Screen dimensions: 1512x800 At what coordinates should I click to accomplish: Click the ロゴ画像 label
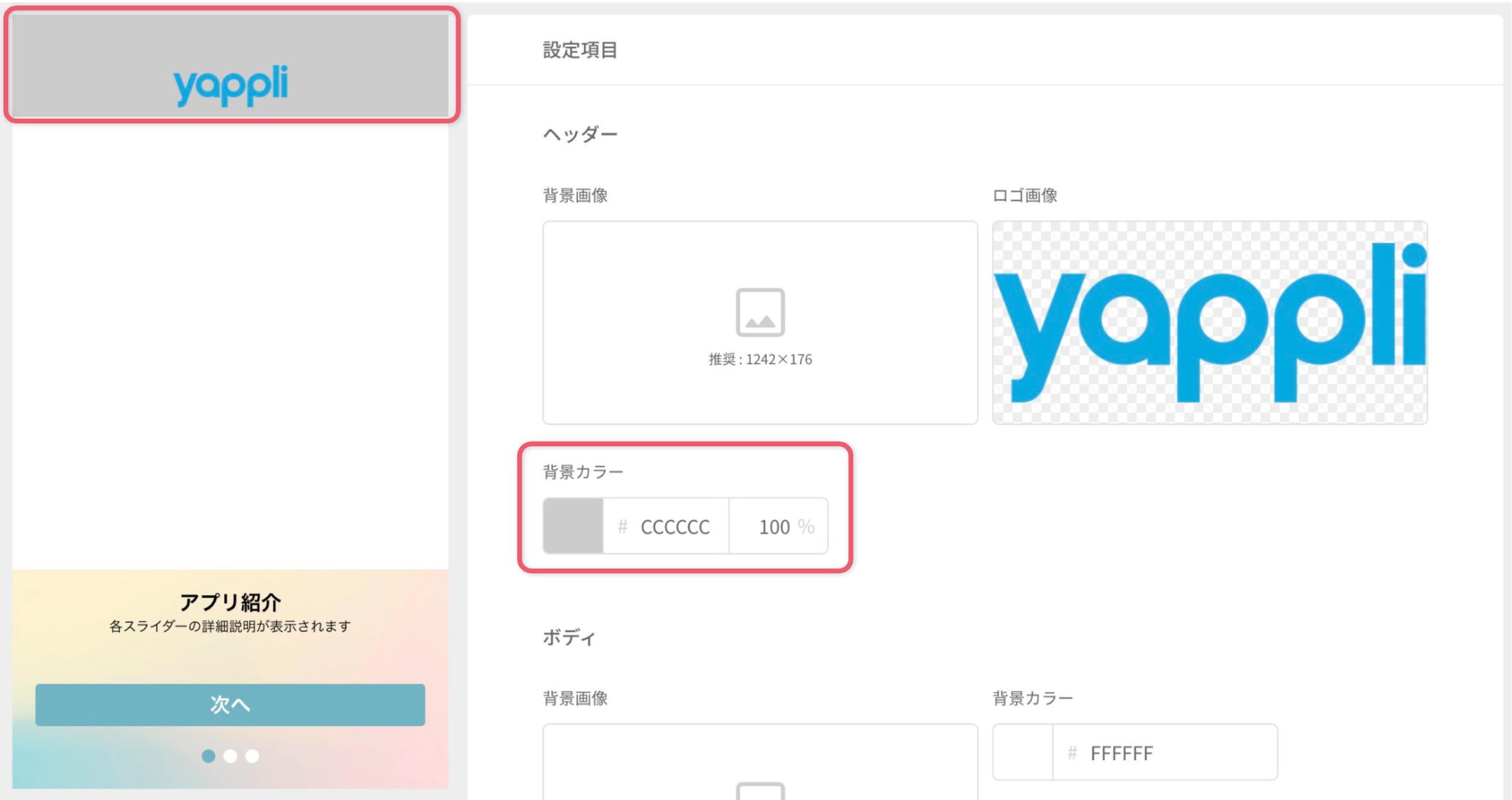pos(1025,195)
